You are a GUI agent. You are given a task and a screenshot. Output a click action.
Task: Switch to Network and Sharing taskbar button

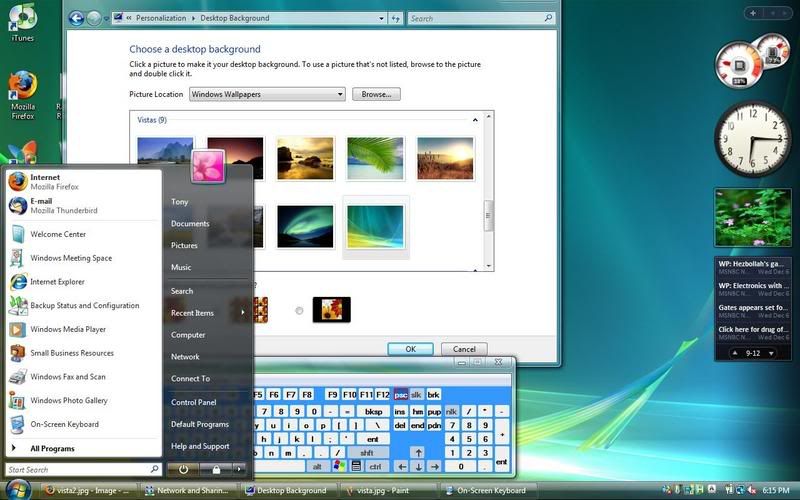[189, 490]
